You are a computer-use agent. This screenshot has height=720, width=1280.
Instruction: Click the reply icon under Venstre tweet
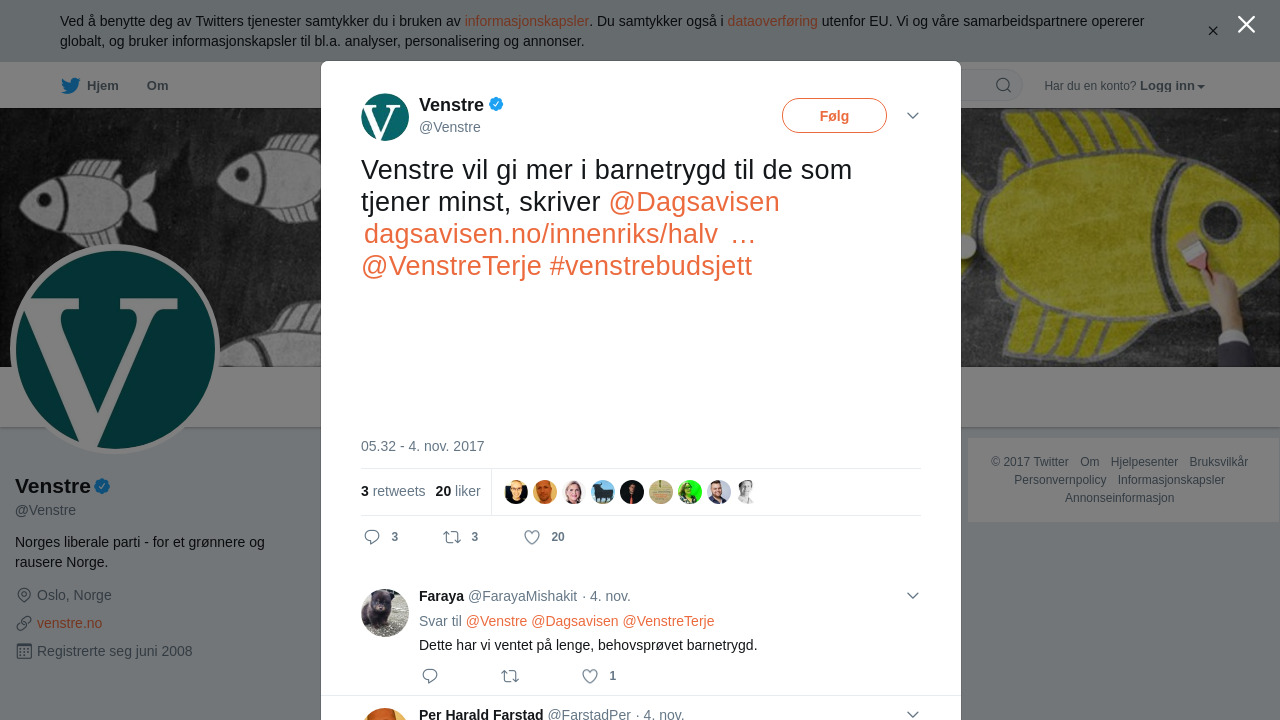tap(372, 537)
